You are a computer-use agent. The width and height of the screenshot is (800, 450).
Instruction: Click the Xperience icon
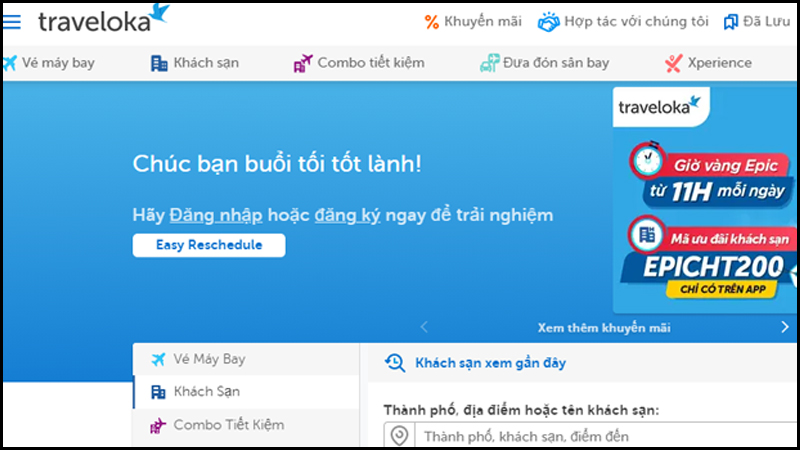click(673, 63)
